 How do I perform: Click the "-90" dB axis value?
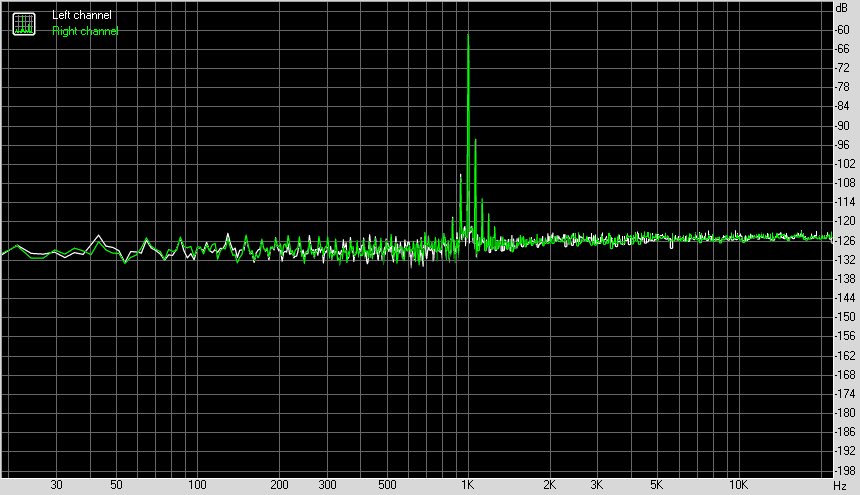[842, 126]
